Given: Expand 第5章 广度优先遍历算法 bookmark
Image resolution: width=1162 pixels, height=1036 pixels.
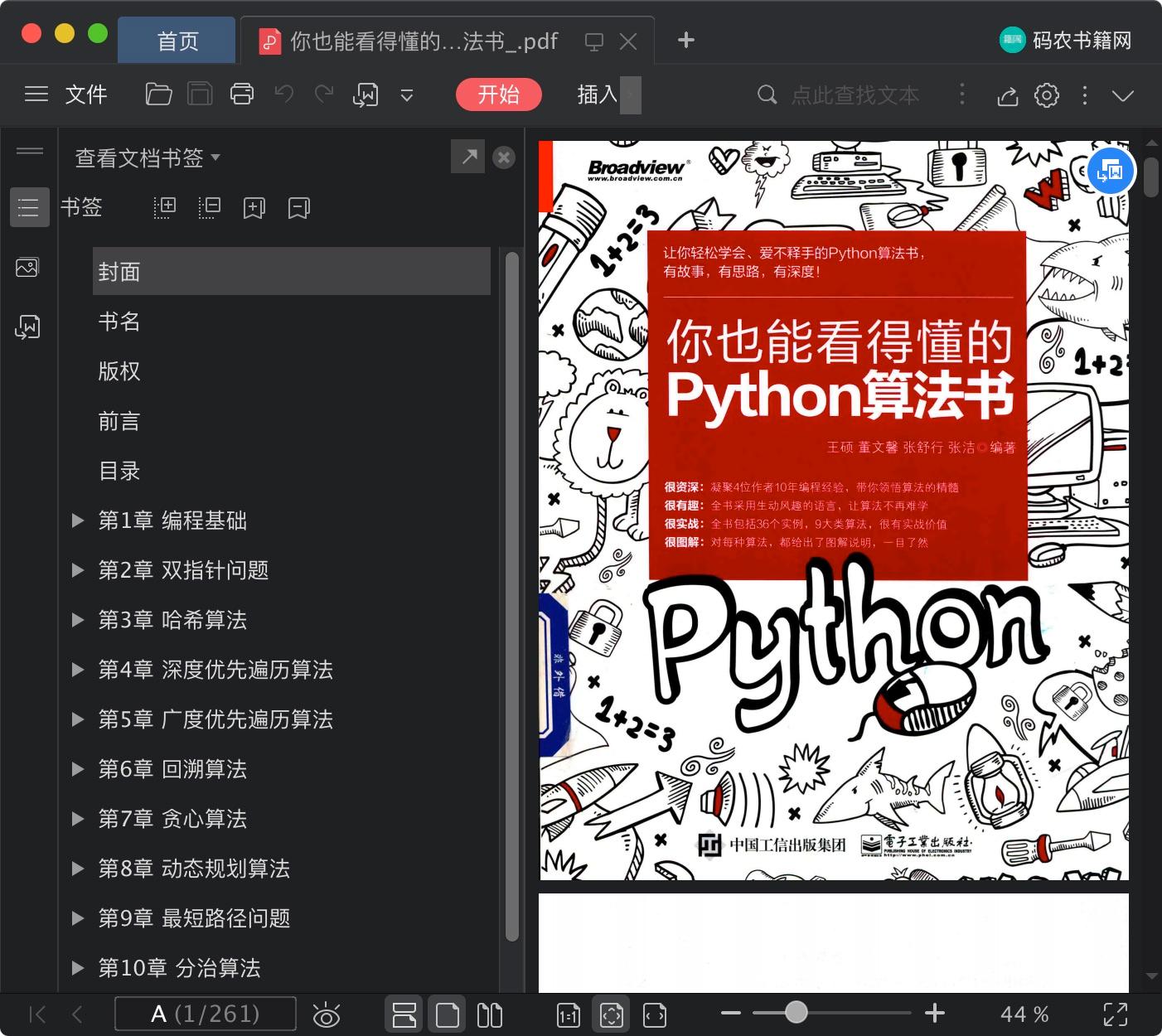Looking at the screenshot, I should tap(78, 719).
